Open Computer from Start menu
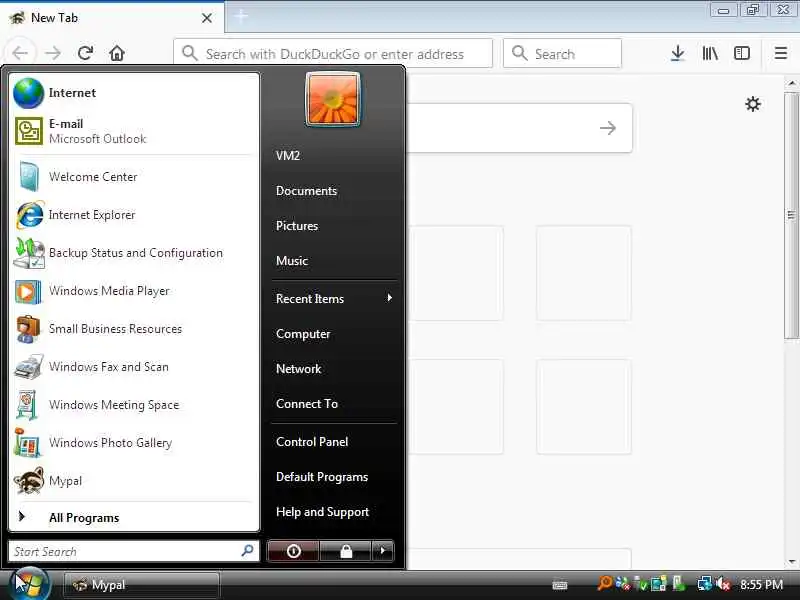 [x=303, y=334]
